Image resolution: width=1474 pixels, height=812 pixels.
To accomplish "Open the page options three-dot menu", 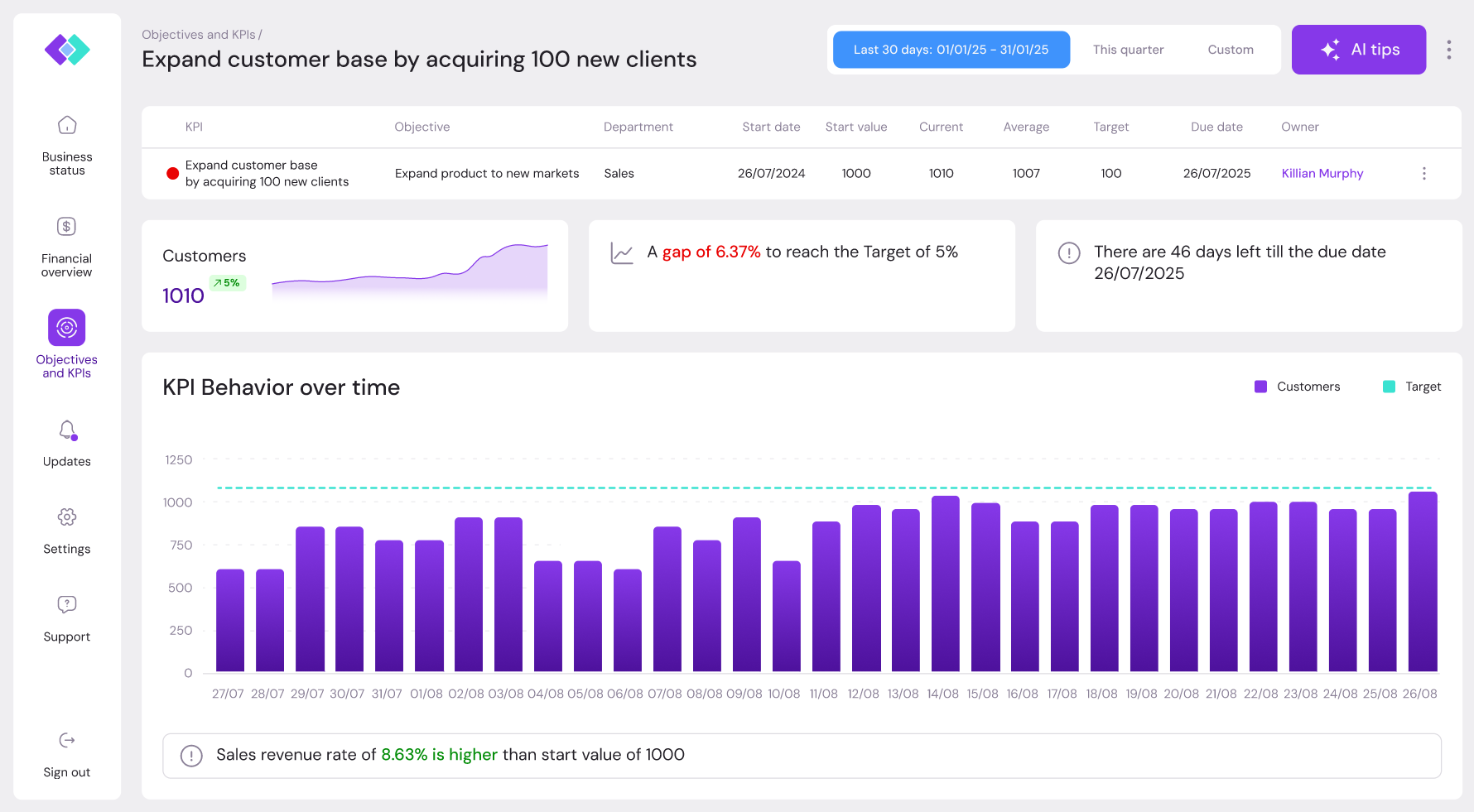I will 1448,50.
